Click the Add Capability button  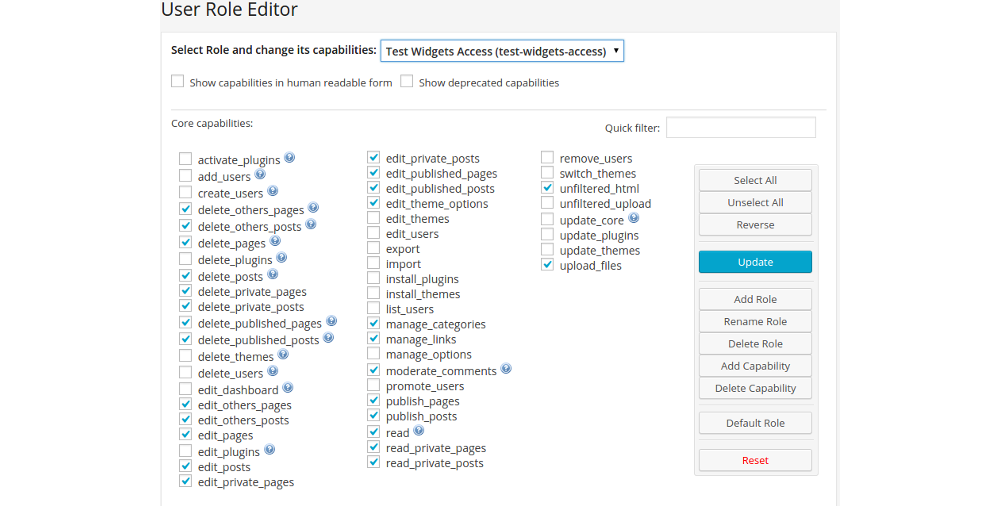[x=755, y=366]
